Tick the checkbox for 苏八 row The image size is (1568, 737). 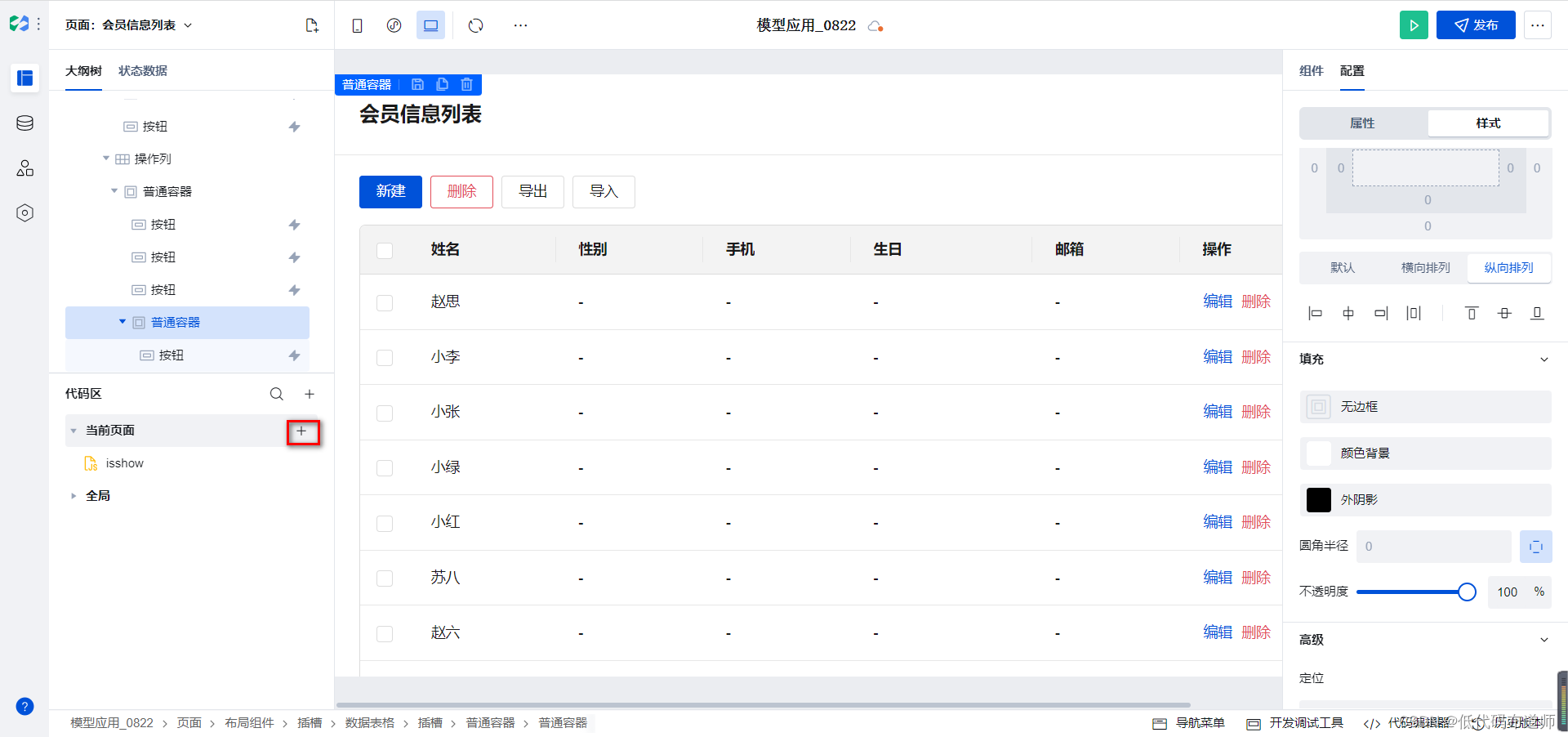385,578
